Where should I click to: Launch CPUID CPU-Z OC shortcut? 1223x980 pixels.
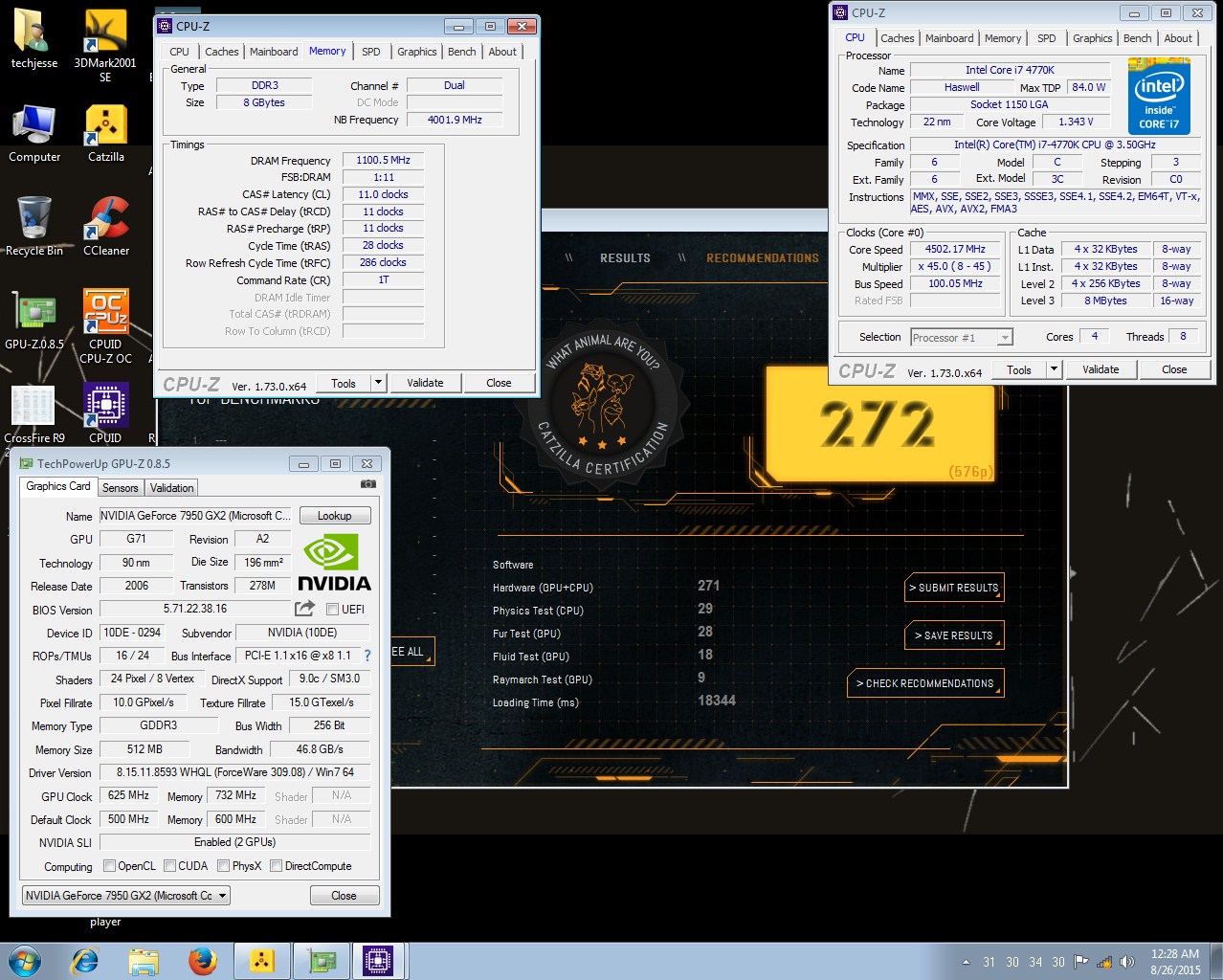(105, 325)
